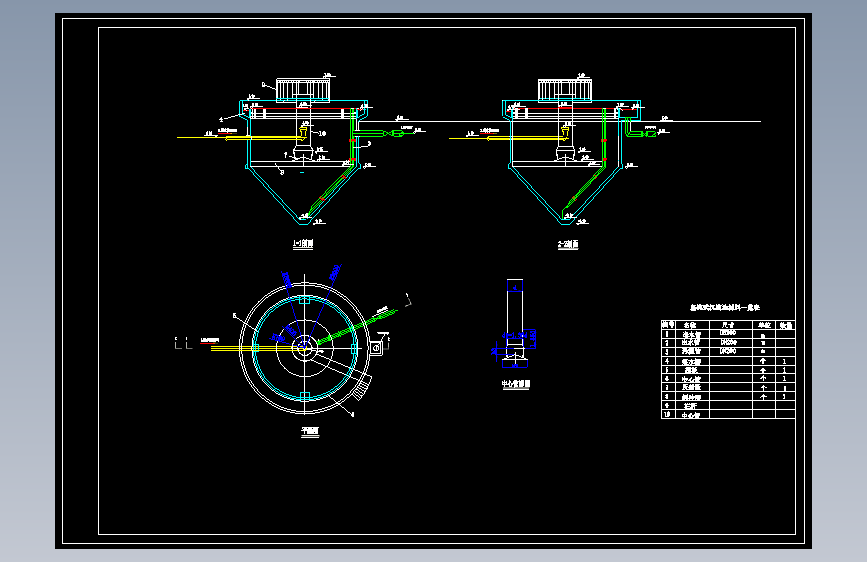Select the 出水管 name cell in row 2
This screenshot has height=562, width=867.
(x=691, y=343)
